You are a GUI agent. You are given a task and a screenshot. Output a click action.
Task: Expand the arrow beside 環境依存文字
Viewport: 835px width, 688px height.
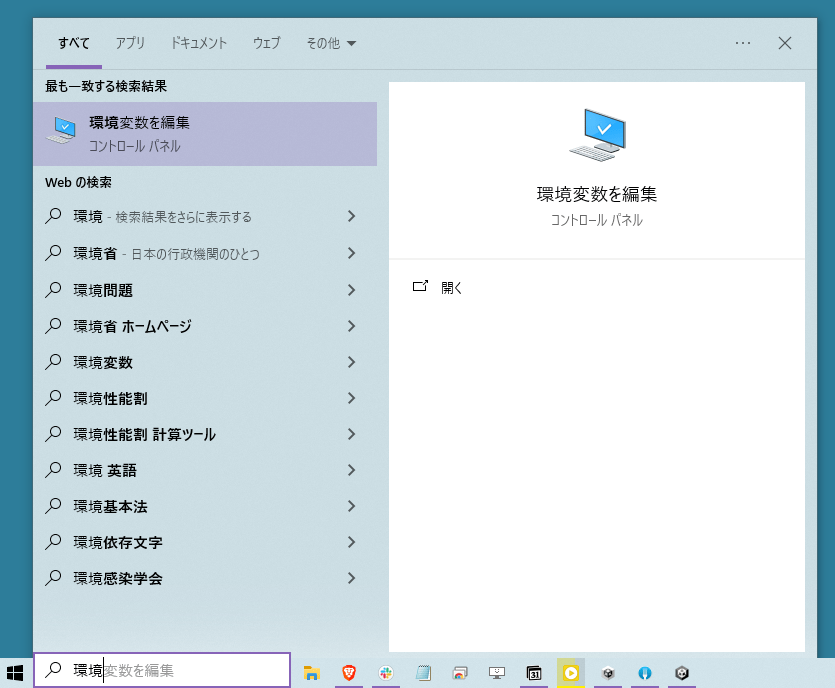[351, 542]
